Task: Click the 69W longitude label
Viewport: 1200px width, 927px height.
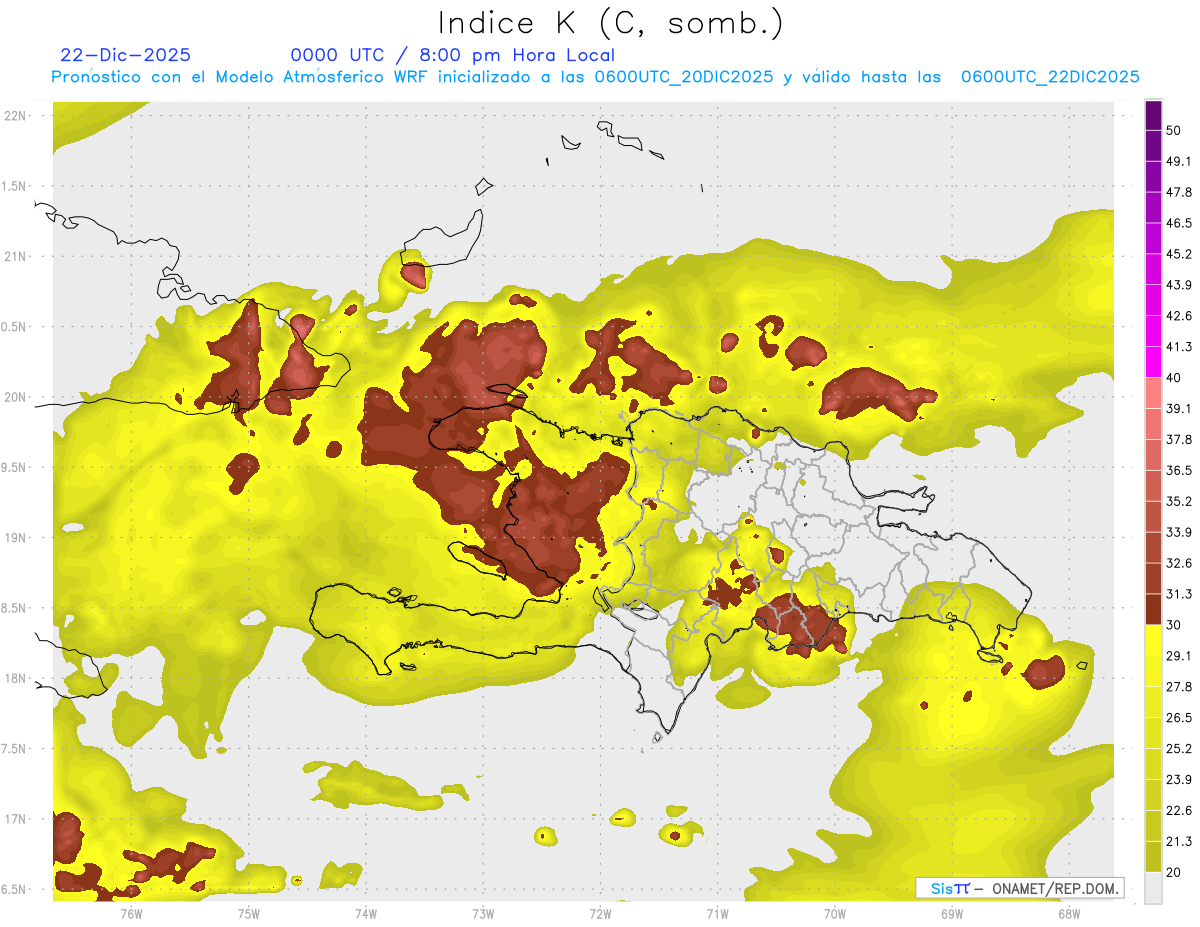Action: click(952, 913)
